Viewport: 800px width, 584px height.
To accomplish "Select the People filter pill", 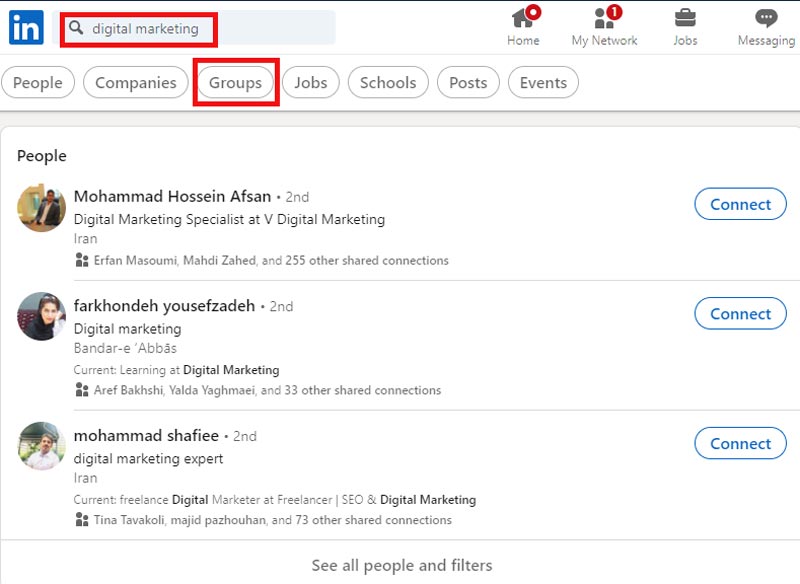I will [38, 83].
